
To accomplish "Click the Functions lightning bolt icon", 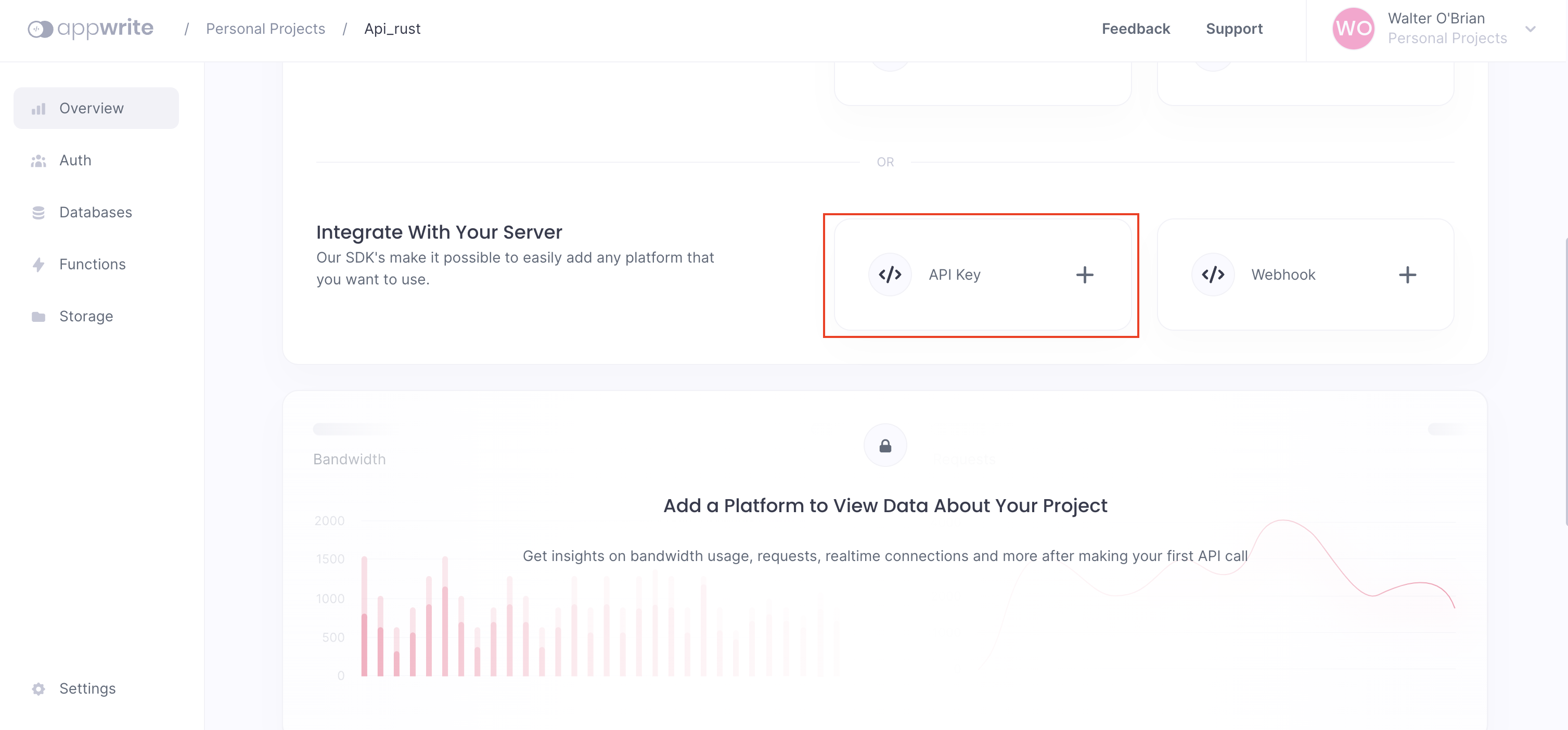I will coord(38,265).
